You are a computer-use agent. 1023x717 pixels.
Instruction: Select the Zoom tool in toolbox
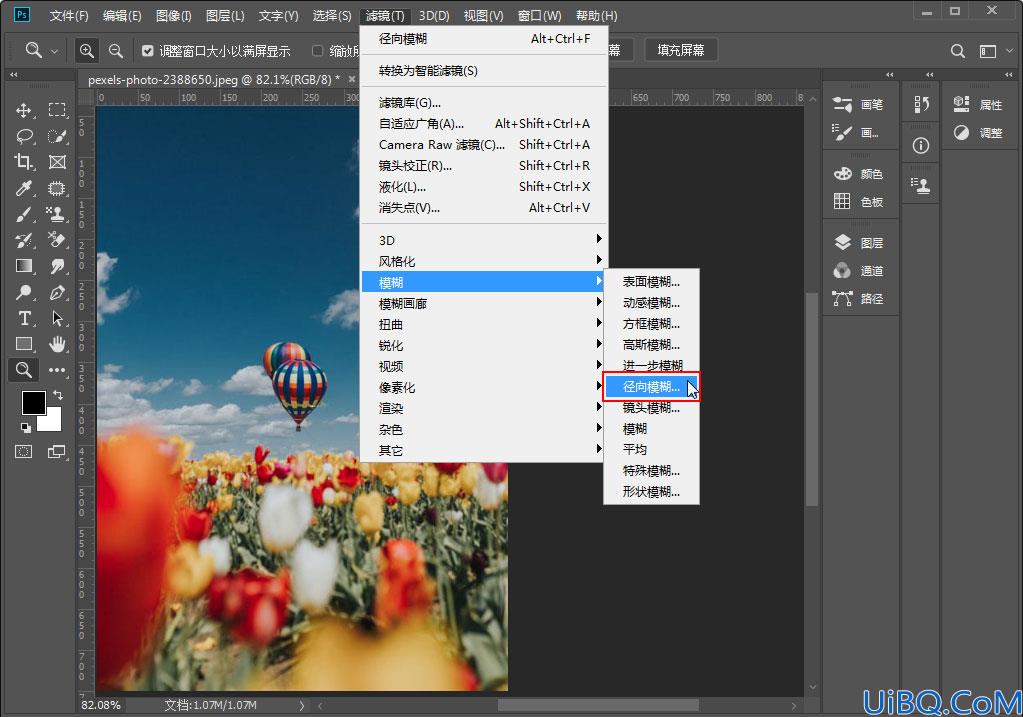pos(24,370)
